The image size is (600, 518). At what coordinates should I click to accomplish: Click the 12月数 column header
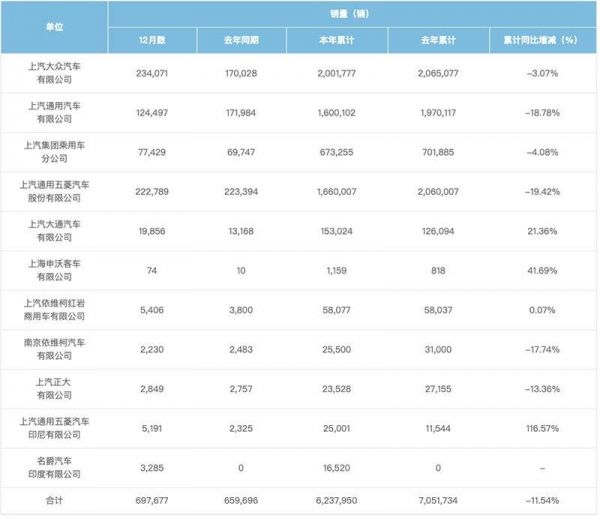[152, 39]
